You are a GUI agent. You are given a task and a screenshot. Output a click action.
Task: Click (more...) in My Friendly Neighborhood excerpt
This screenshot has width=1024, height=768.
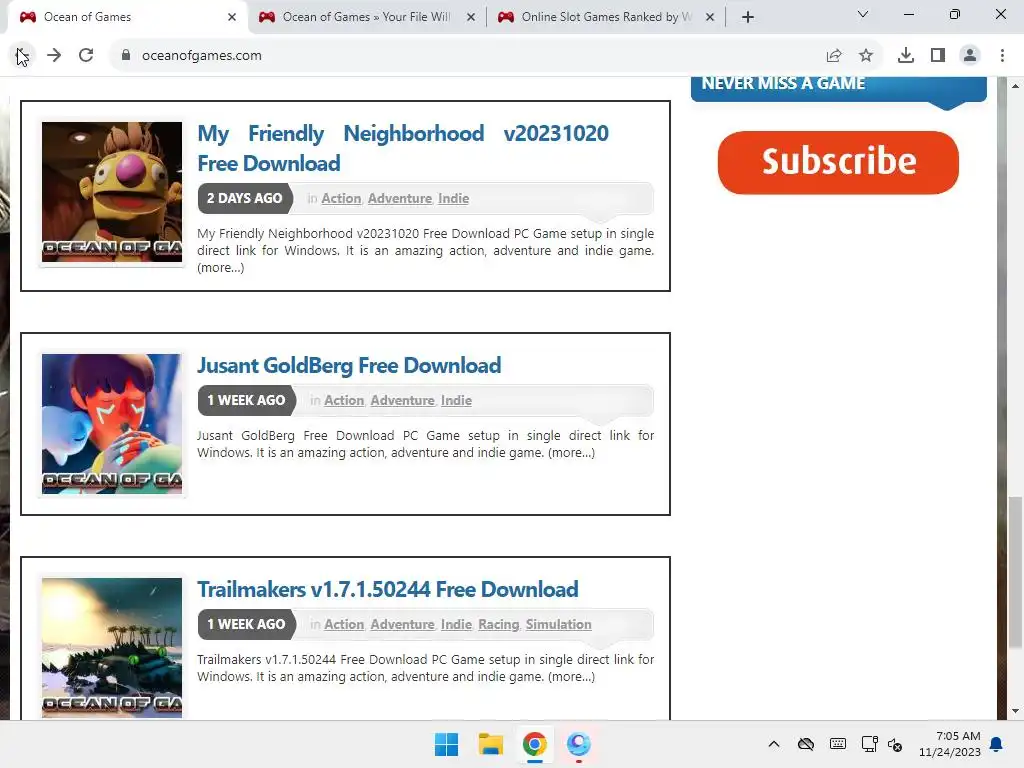(x=221, y=268)
